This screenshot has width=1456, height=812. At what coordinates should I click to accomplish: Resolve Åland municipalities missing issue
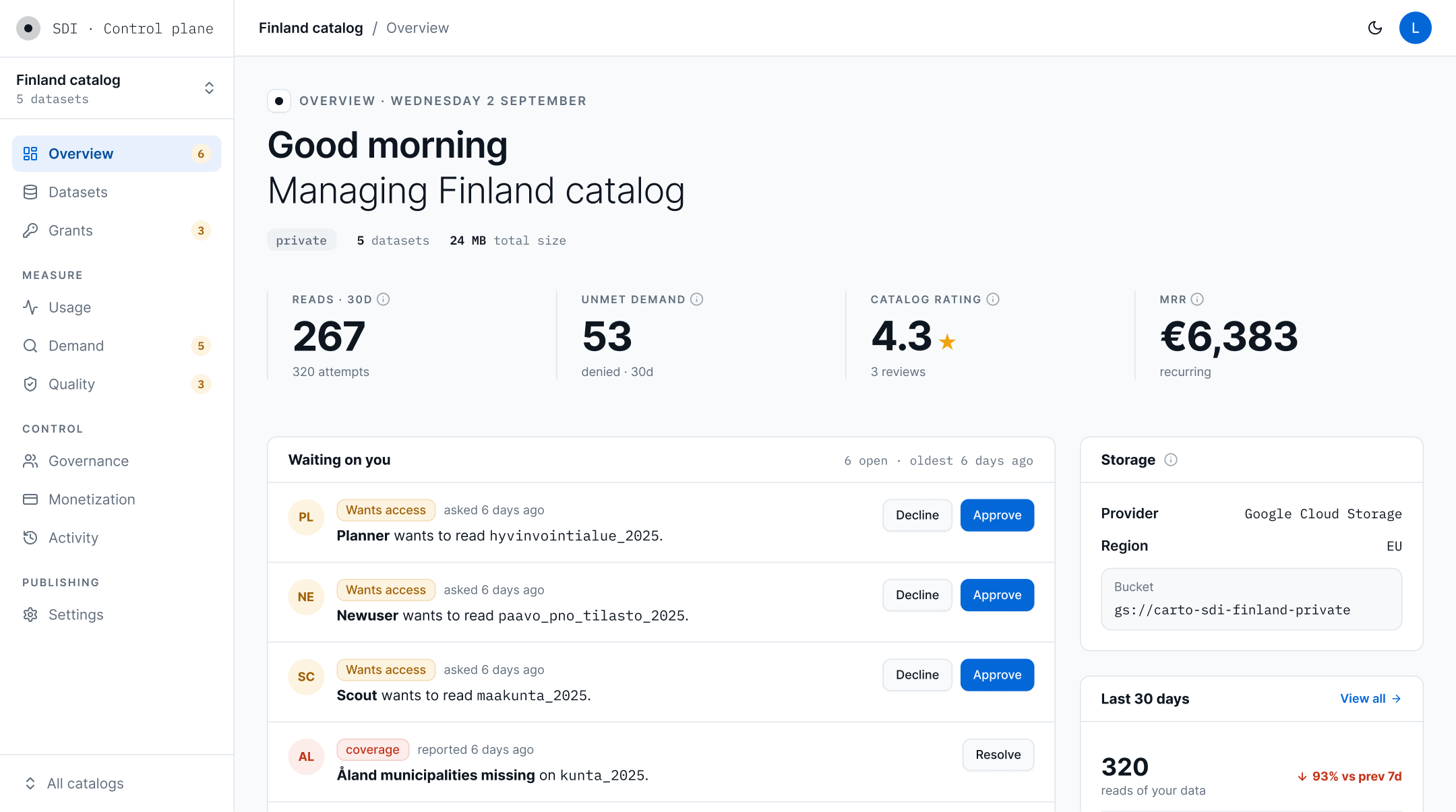[x=998, y=755]
